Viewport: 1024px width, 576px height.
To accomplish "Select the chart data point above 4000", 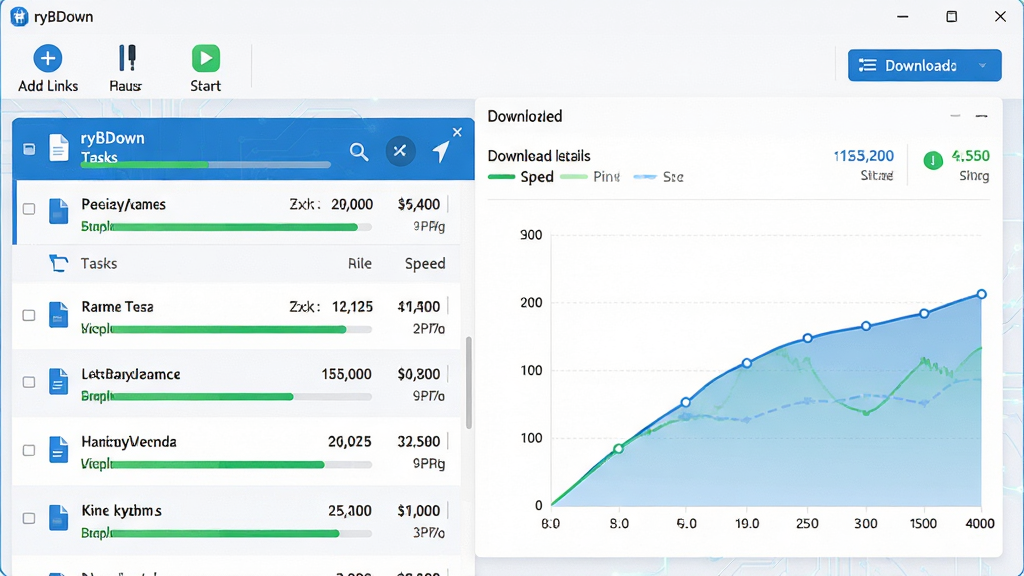I will click(982, 295).
